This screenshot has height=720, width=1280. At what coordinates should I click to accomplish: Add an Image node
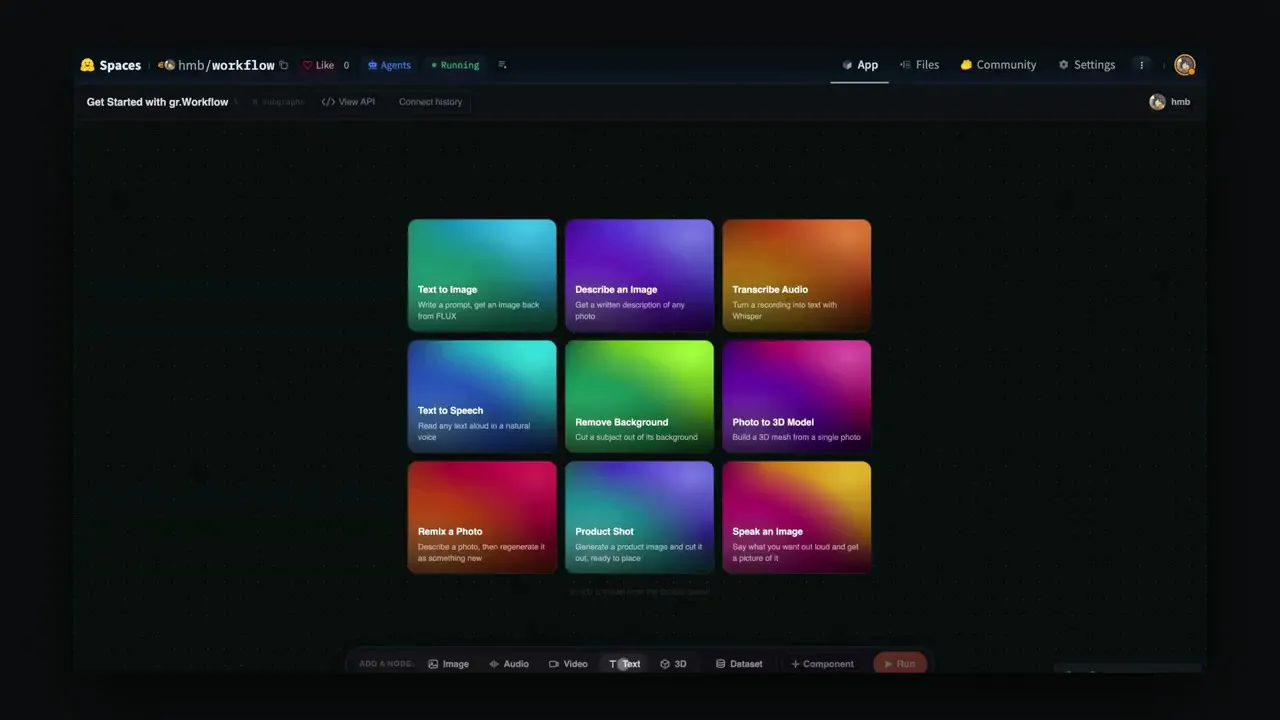pos(448,664)
